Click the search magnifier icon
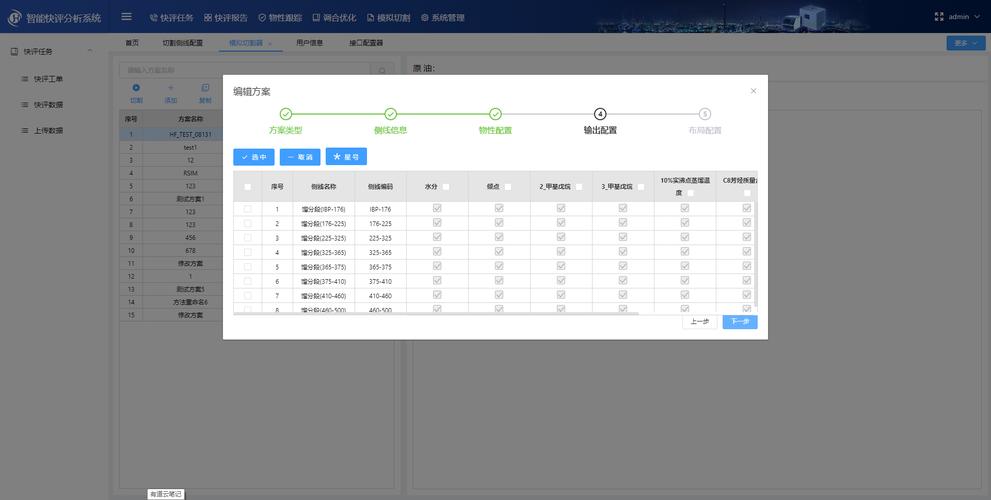 [382, 71]
